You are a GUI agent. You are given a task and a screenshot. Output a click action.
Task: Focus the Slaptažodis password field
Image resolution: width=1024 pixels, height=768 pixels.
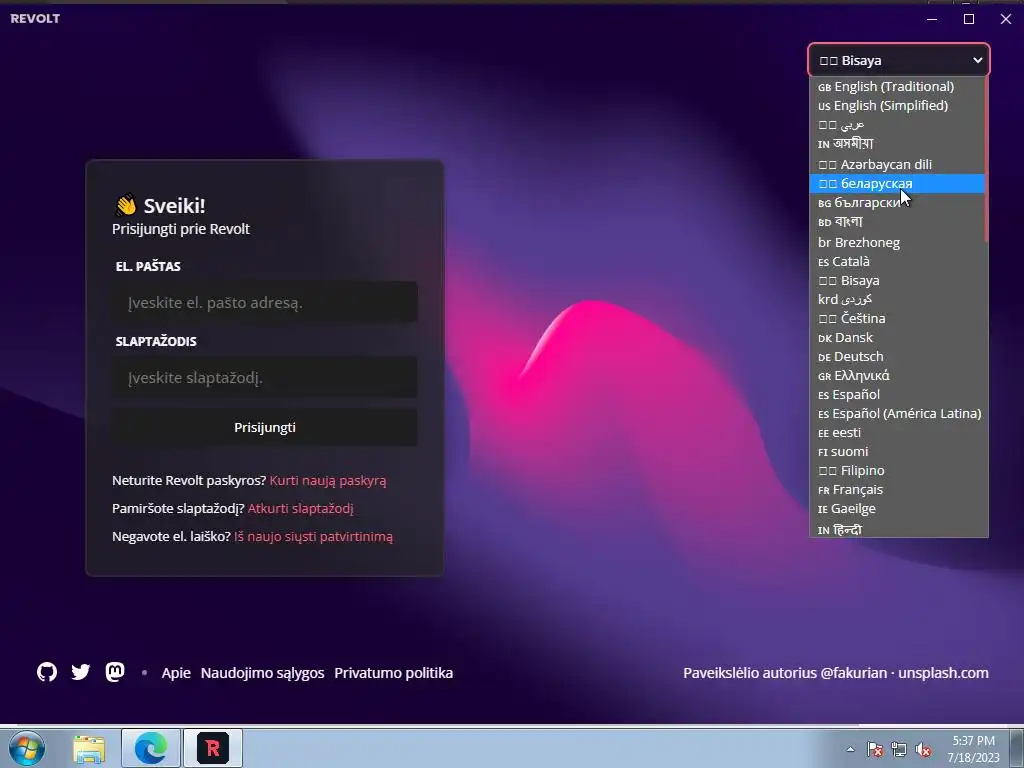click(x=265, y=377)
